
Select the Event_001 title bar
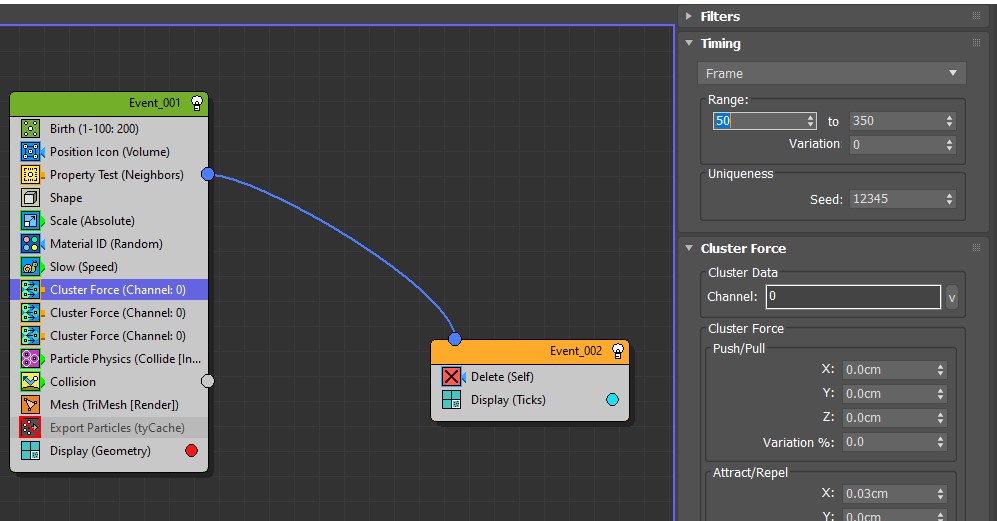coord(109,104)
